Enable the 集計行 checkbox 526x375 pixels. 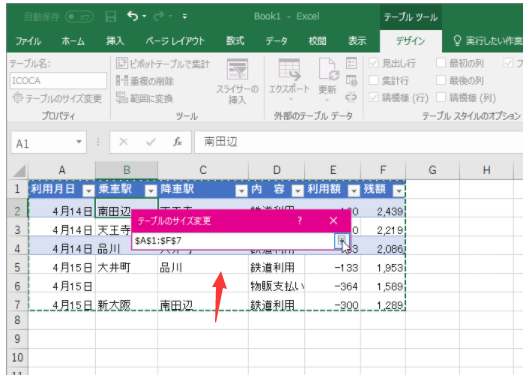click(x=373, y=80)
